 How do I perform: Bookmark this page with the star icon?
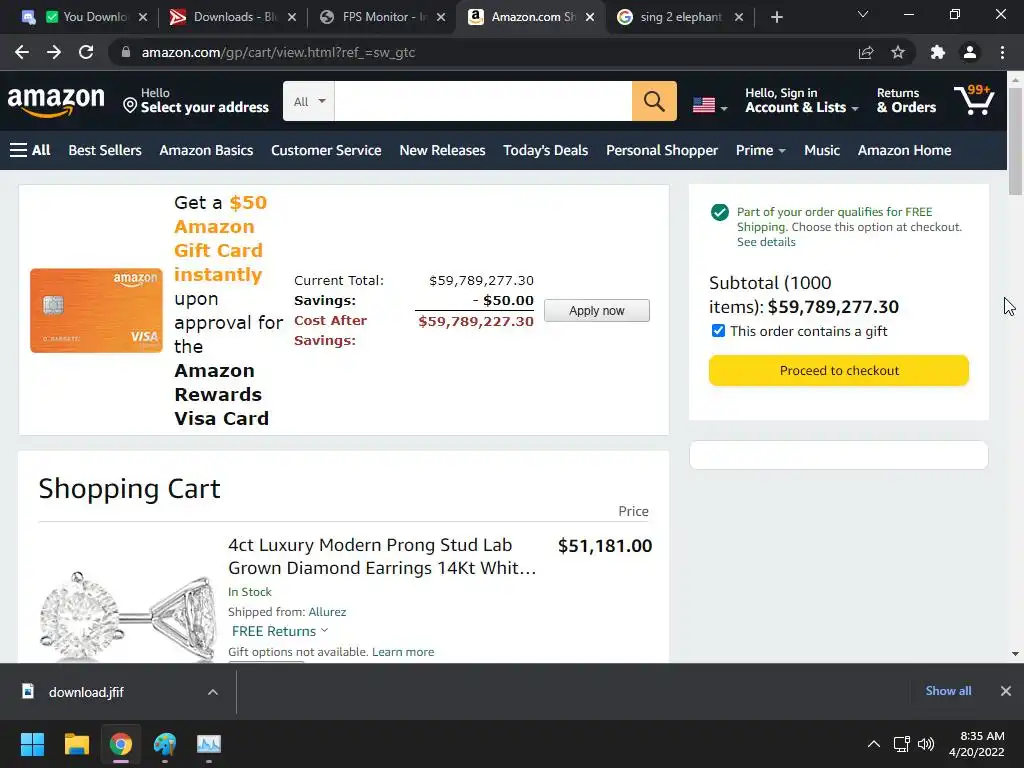[x=898, y=52]
